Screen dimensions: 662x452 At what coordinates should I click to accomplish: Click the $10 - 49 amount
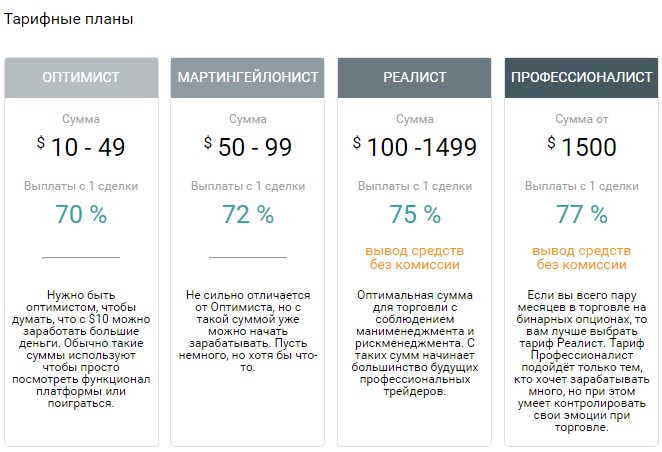[x=82, y=147]
